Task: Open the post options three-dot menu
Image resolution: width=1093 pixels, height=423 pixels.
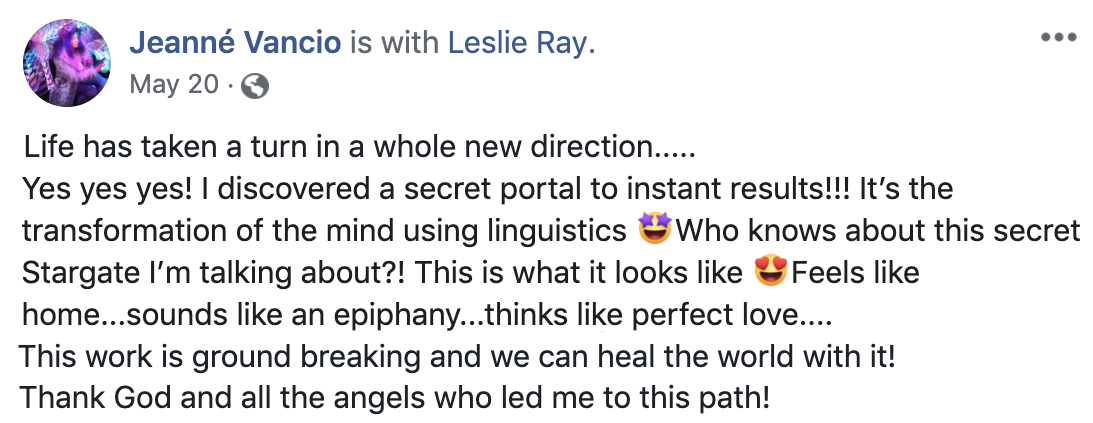Action: click(x=1056, y=38)
